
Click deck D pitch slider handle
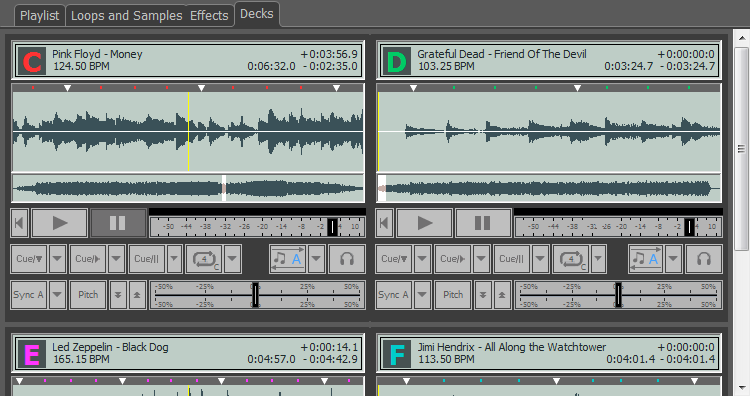618,295
